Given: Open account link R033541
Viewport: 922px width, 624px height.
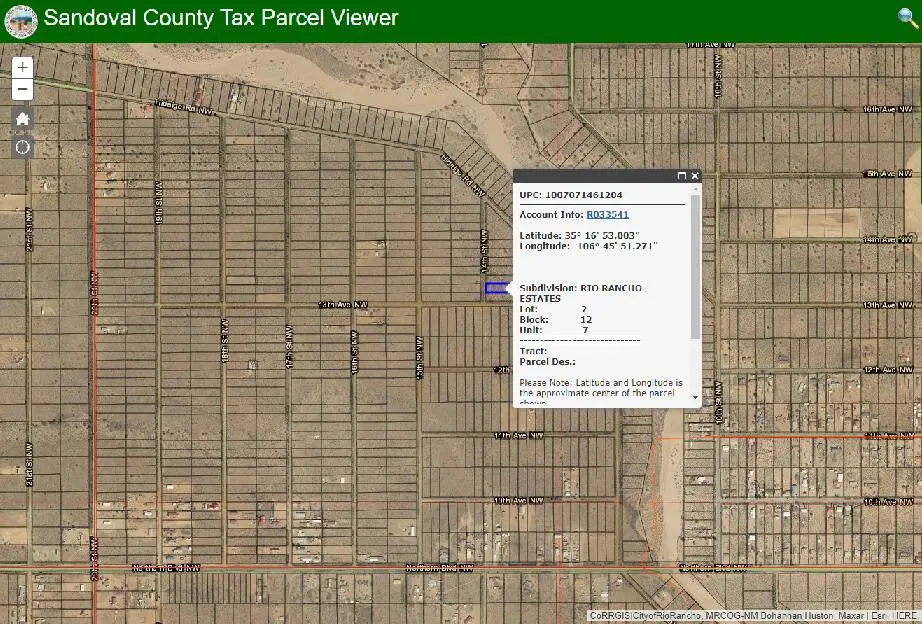Looking at the screenshot, I should click(x=607, y=214).
